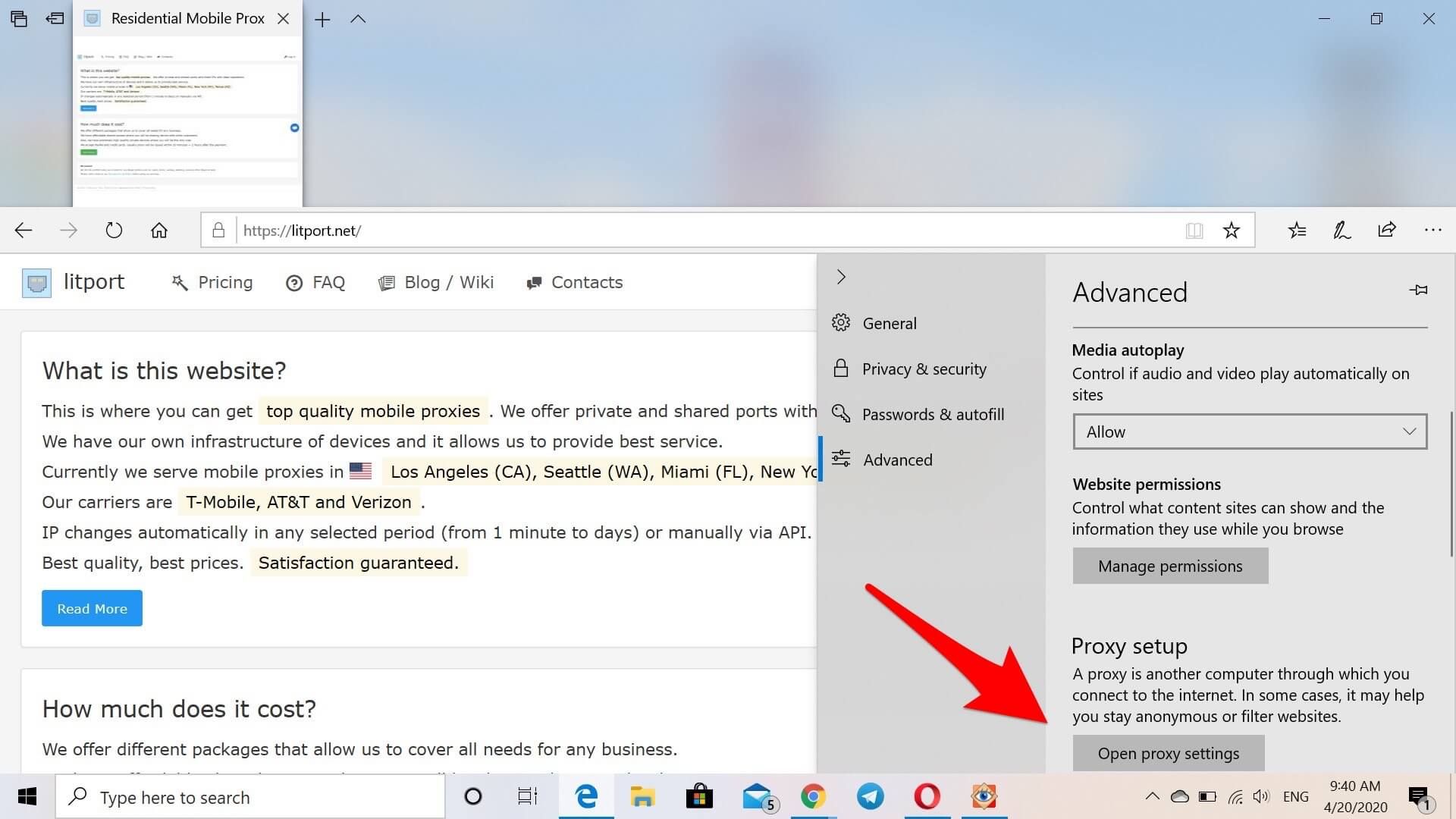
Task: Share this page icon
Action: tap(1387, 230)
